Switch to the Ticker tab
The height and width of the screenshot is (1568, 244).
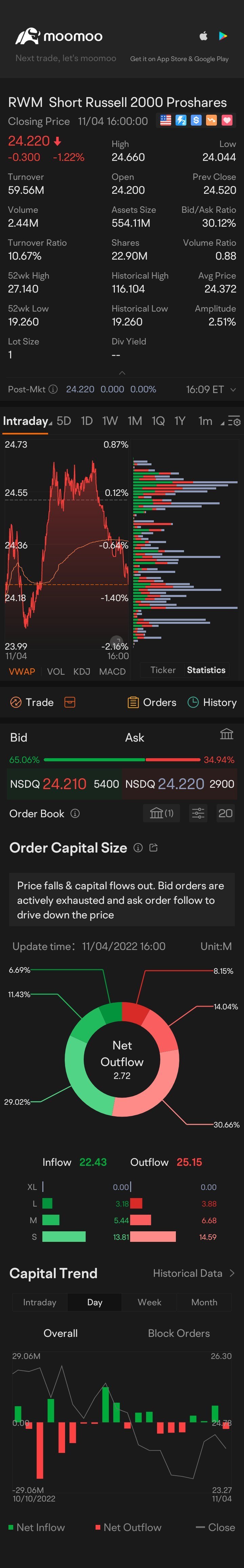162,670
